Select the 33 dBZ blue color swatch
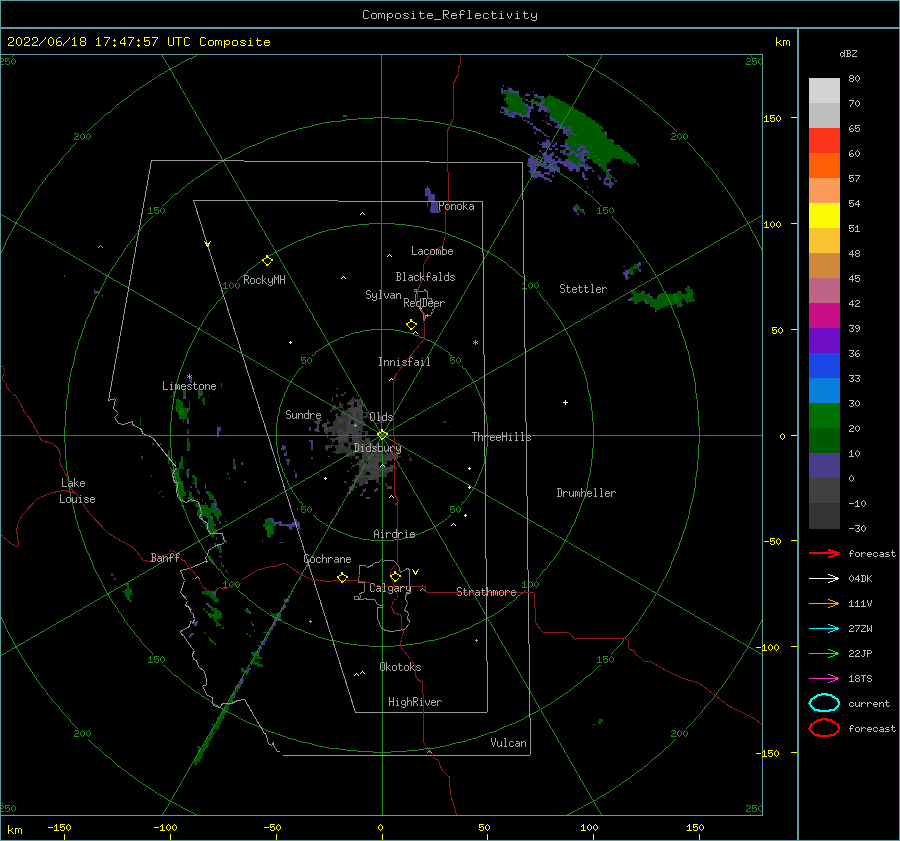Image resolution: width=900 pixels, height=841 pixels. click(x=824, y=365)
